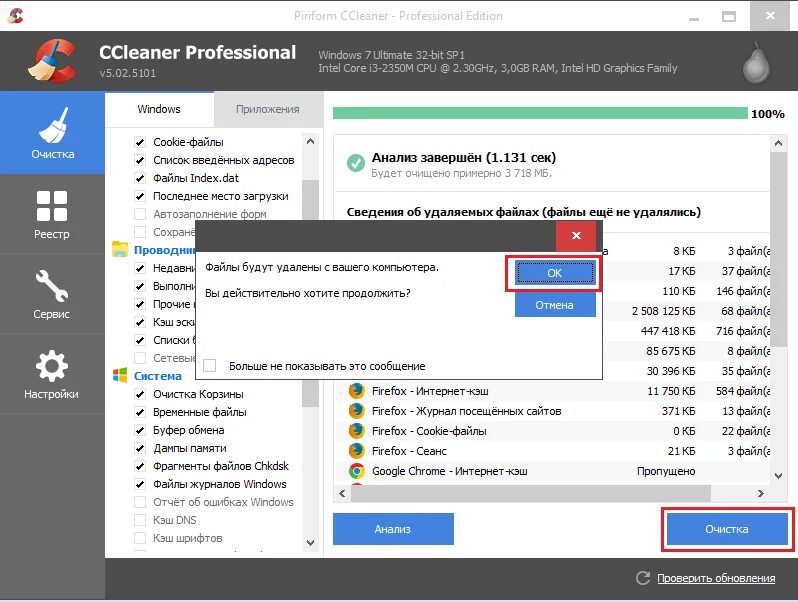798x602 pixels.
Task: Click the Google Chrome icon in results
Action: tap(357, 471)
